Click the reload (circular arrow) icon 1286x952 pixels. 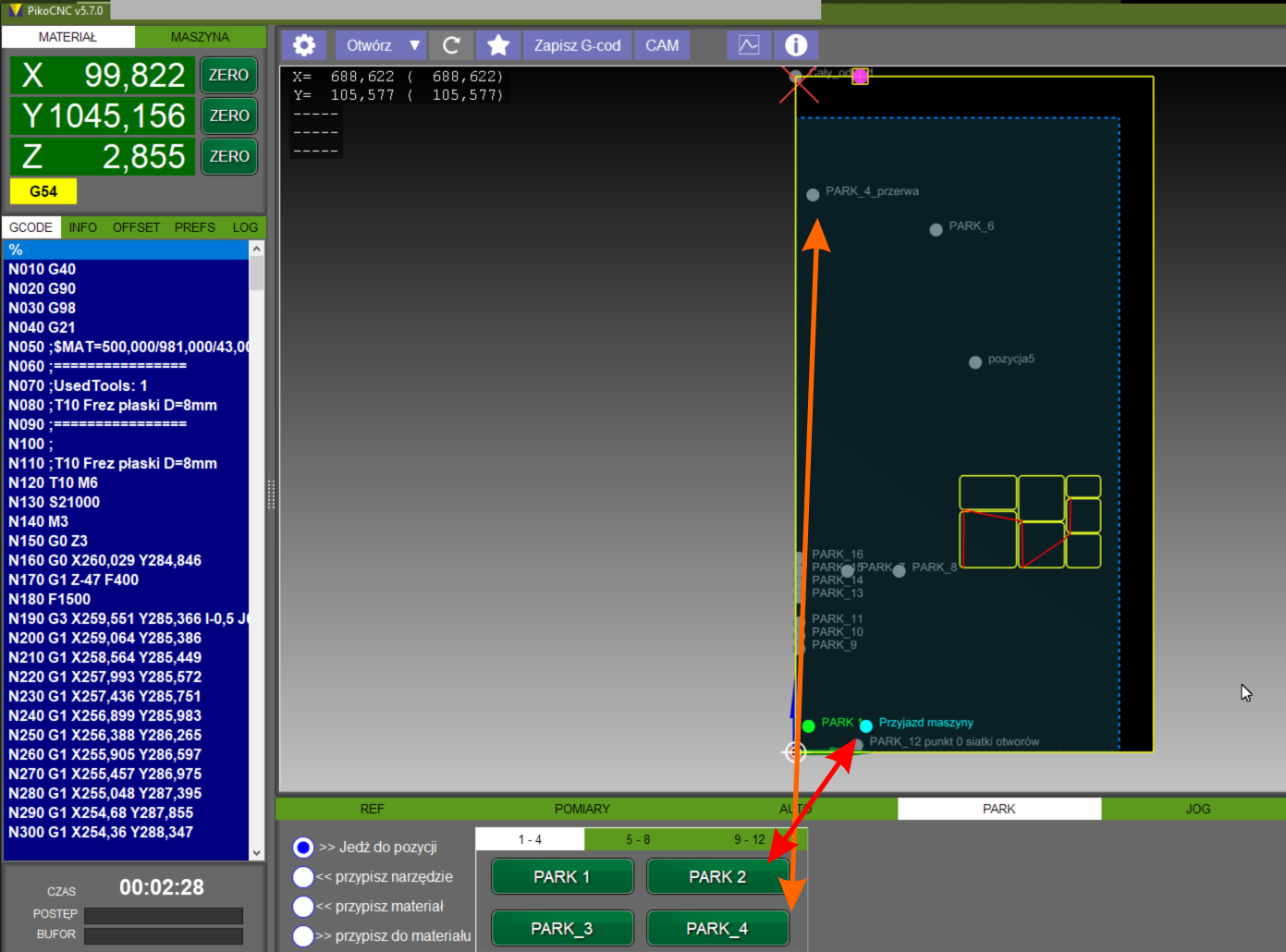pyautogui.click(x=451, y=45)
